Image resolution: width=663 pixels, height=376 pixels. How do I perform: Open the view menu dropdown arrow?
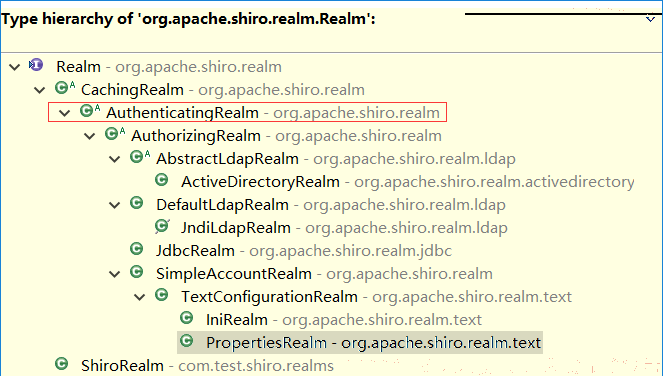(650, 19)
